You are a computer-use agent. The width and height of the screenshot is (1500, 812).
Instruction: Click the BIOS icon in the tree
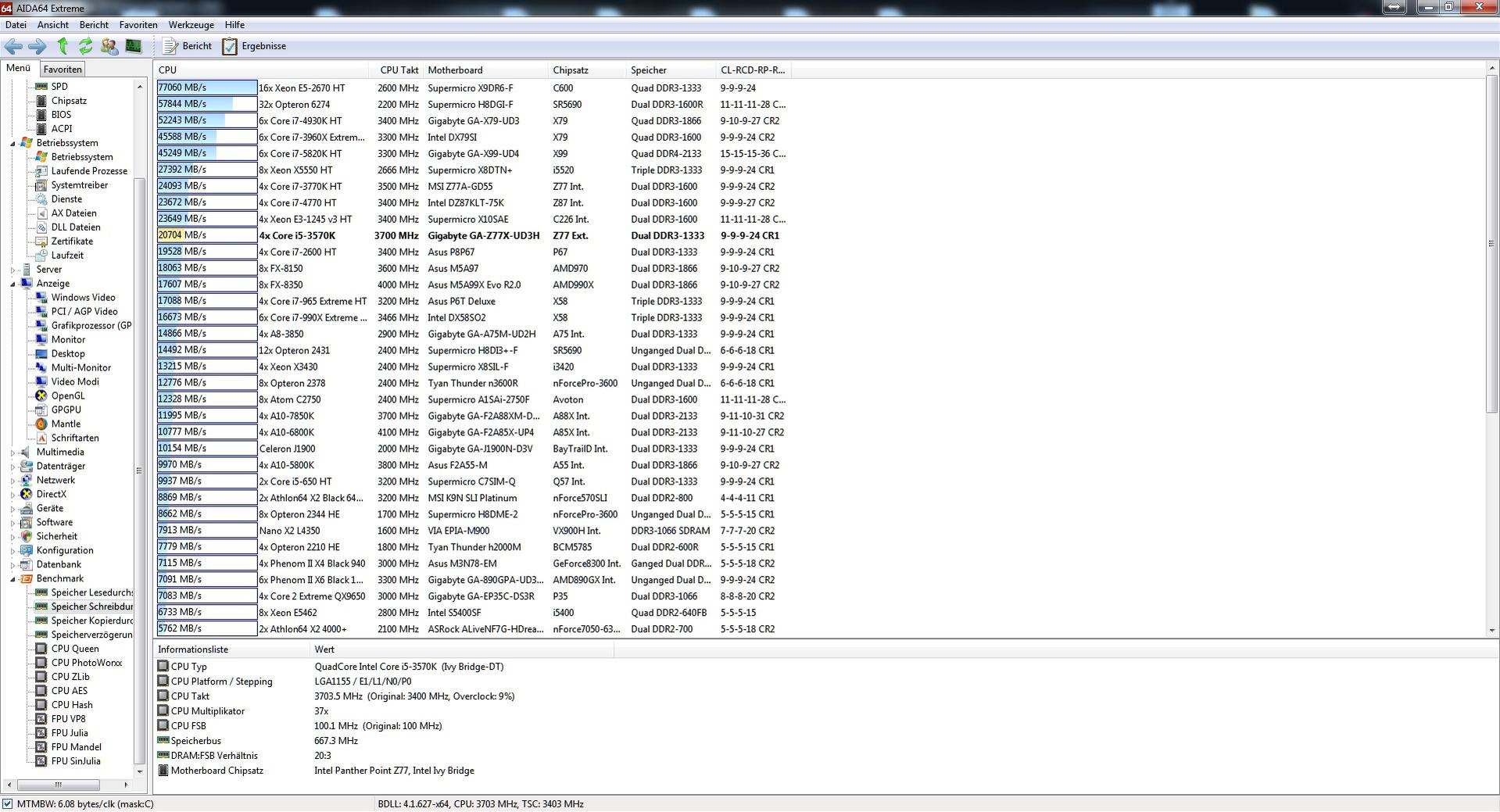(x=41, y=115)
